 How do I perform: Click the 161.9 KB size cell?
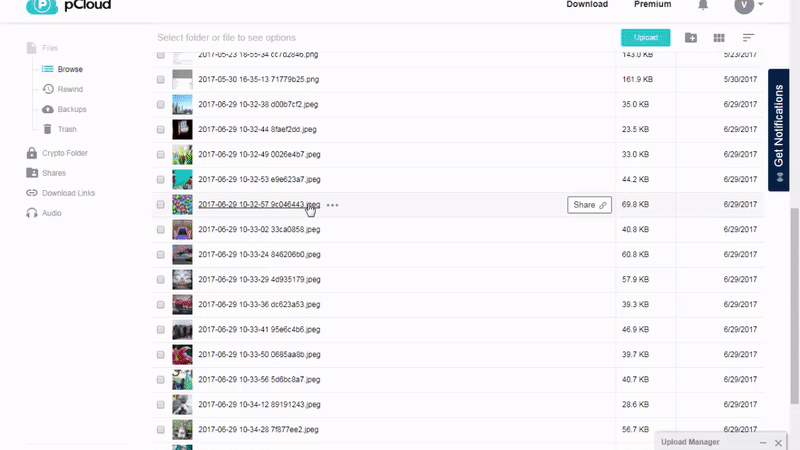pyautogui.click(x=637, y=79)
